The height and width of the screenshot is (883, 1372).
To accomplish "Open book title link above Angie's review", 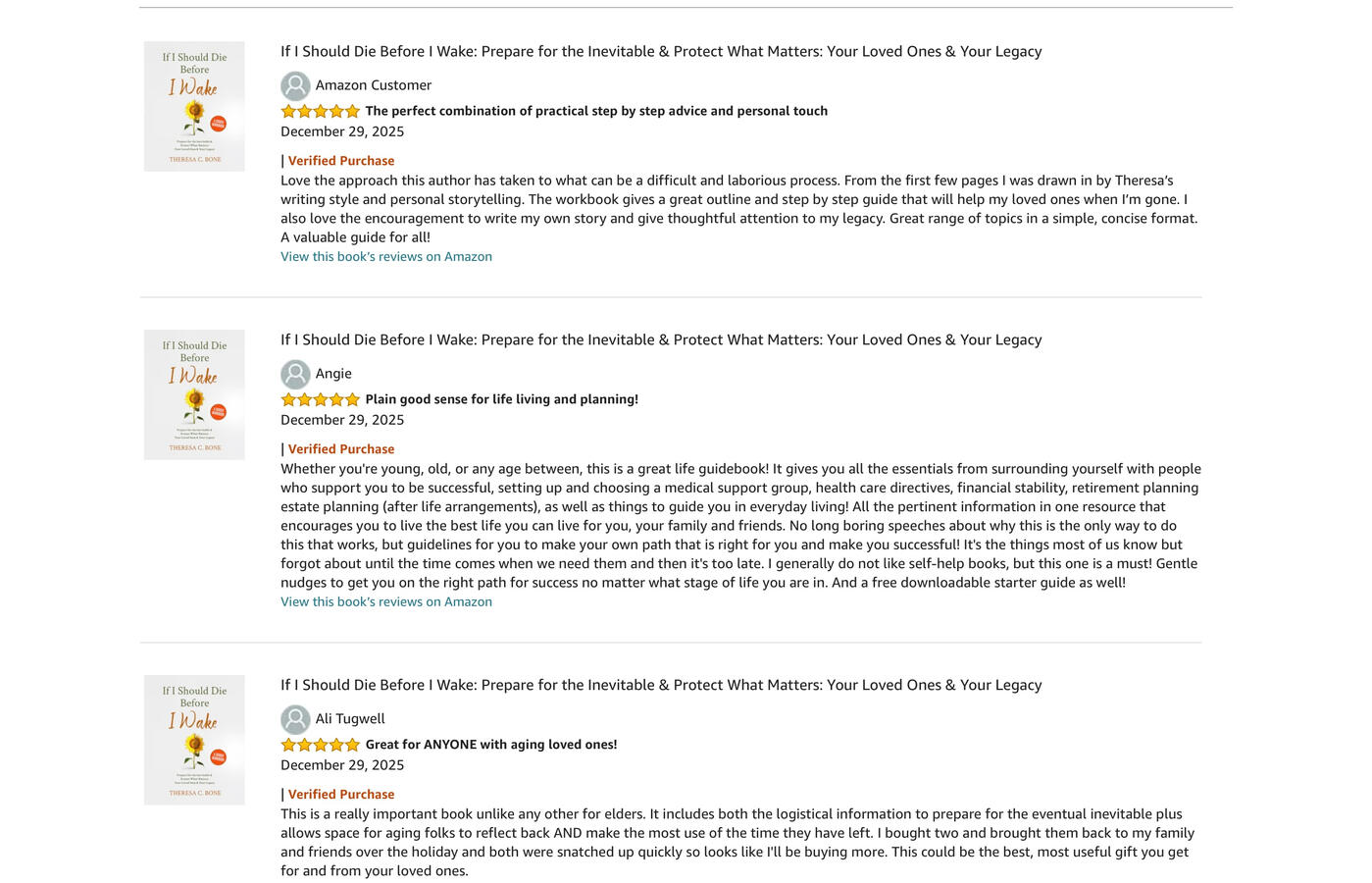I will [661, 339].
